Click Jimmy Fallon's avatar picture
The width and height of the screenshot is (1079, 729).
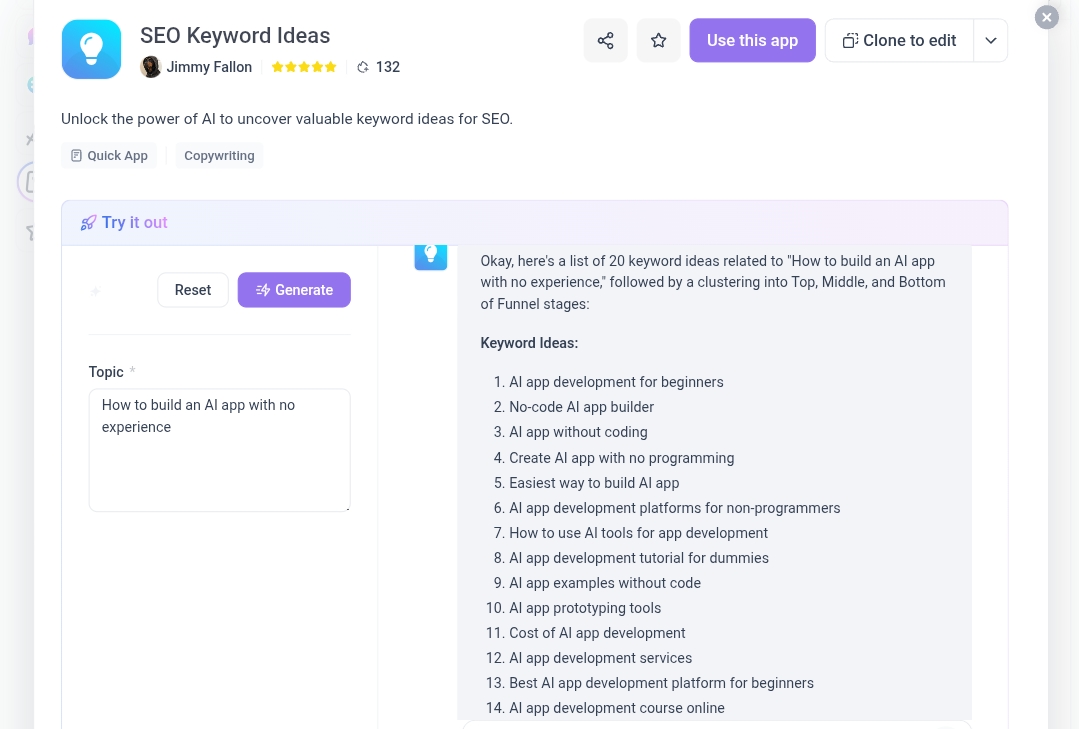151,67
